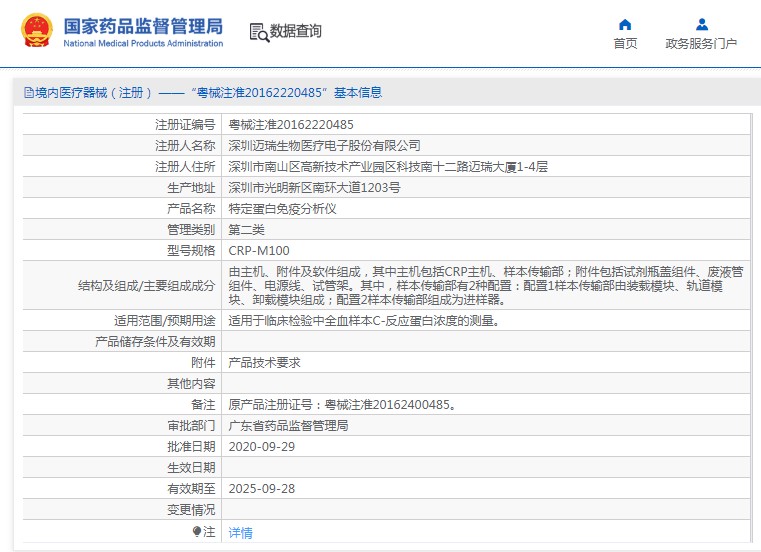761x552 pixels.
Task: Open the 详情 link
Action: tap(241, 533)
